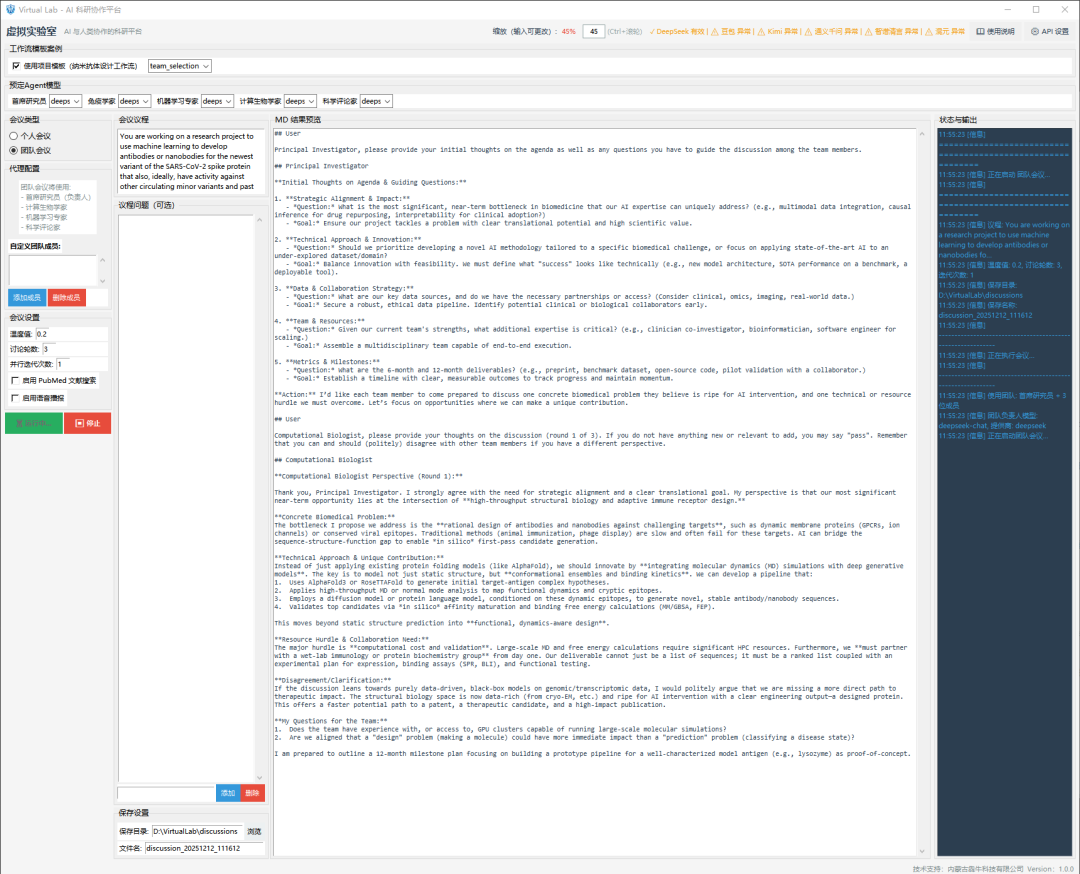
Task: Click log line 'D:\VirtualLab\discussions' in status panel
Action: [980, 295]
